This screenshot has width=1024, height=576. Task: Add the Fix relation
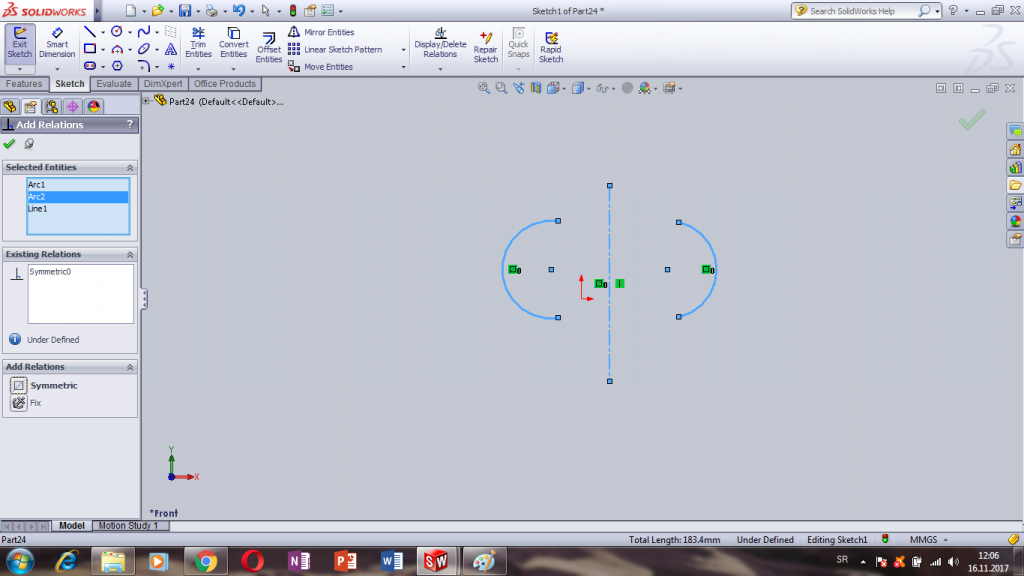26,403
